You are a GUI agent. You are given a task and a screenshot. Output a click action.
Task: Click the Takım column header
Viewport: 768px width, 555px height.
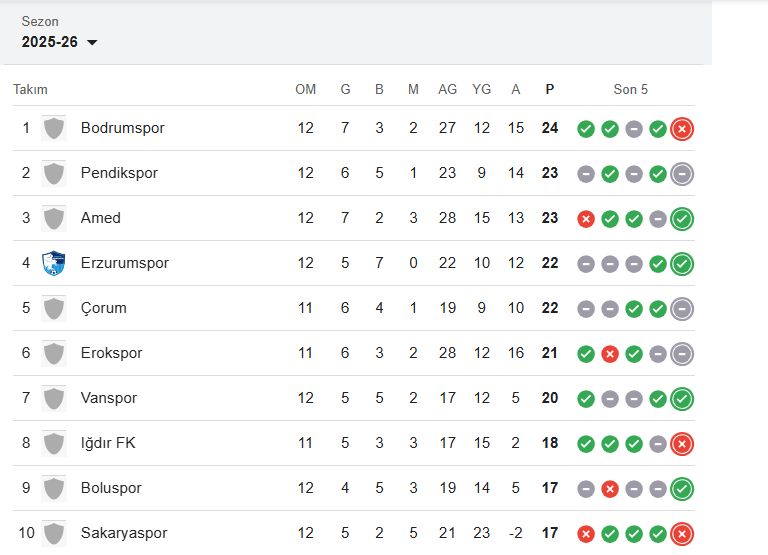coord(30,89)
